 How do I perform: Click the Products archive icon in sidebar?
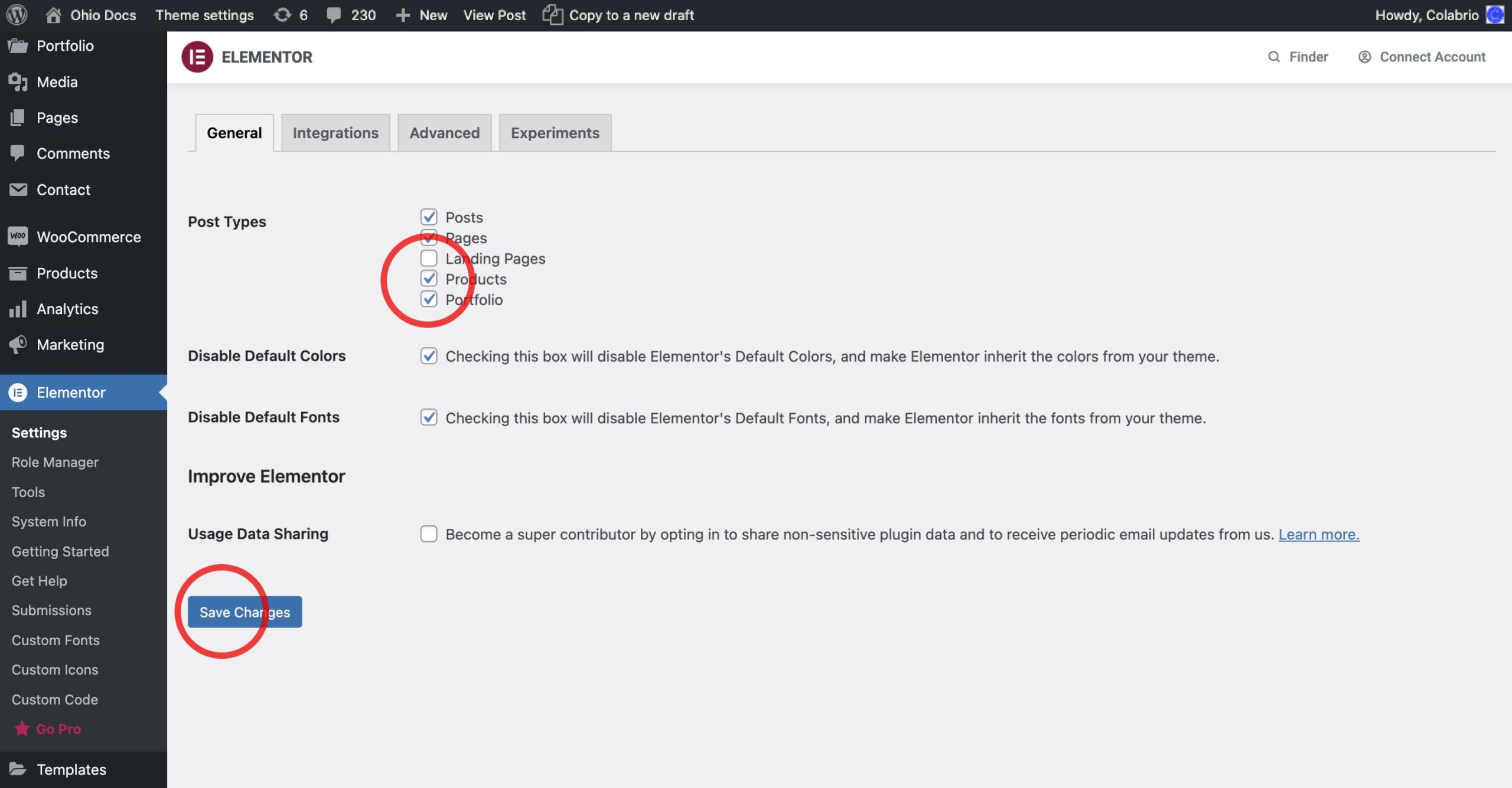tap(18, 273)
